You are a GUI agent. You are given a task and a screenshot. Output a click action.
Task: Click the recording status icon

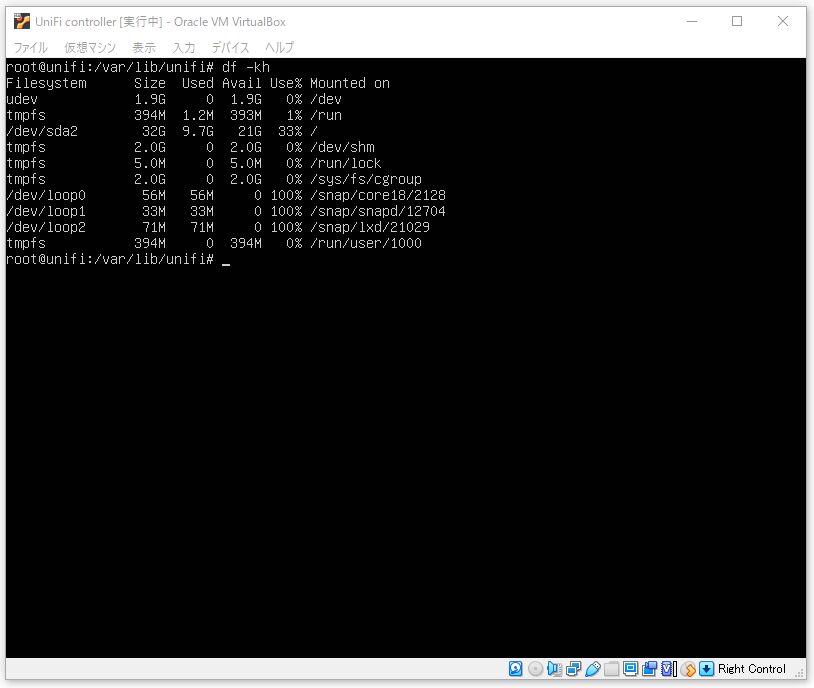(x=649, y=669)
